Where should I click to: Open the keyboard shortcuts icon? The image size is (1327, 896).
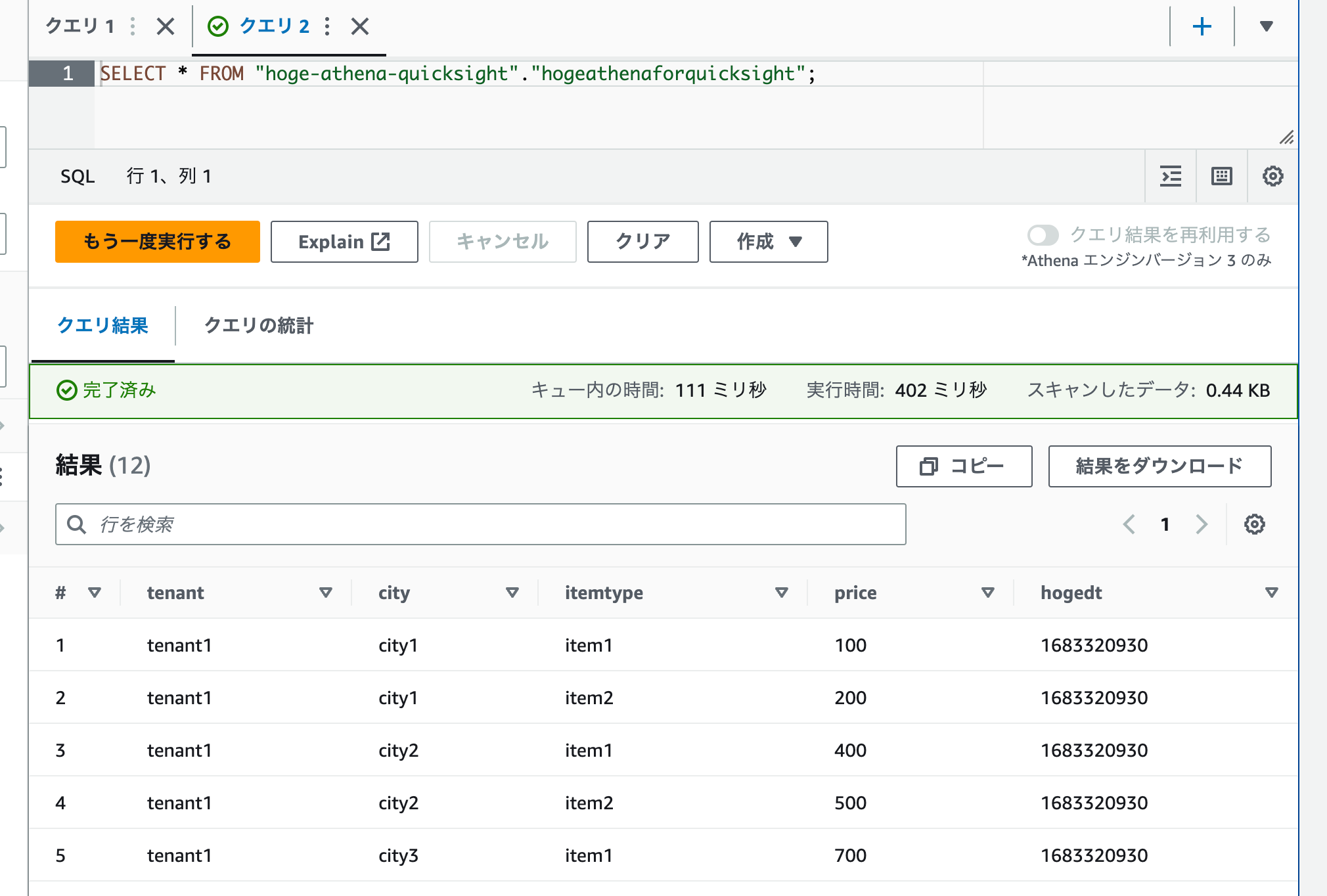click(x=1221, y=176)
